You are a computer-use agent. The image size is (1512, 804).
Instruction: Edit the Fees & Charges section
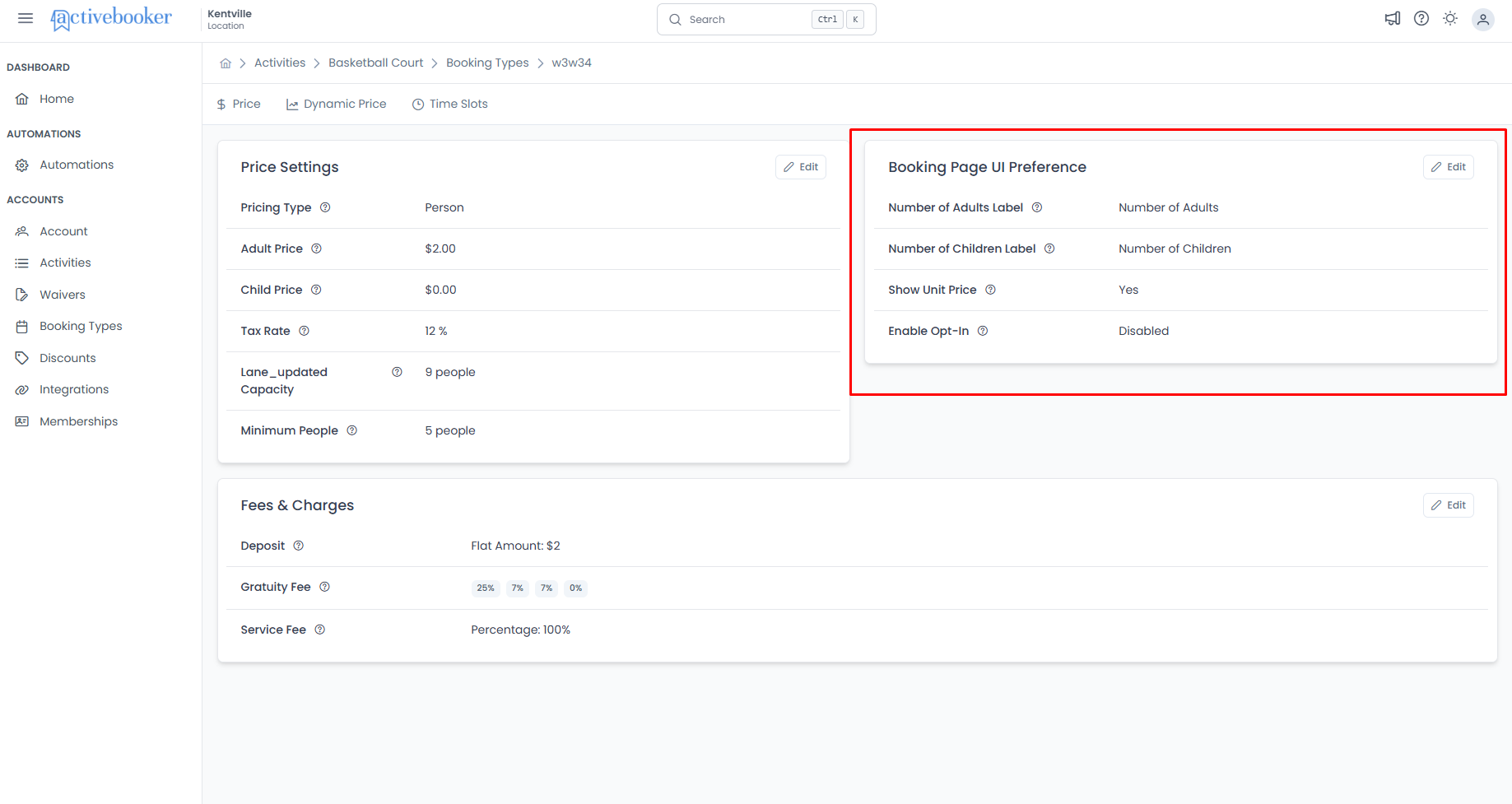pyautogui.click(x=1449, y=505)
